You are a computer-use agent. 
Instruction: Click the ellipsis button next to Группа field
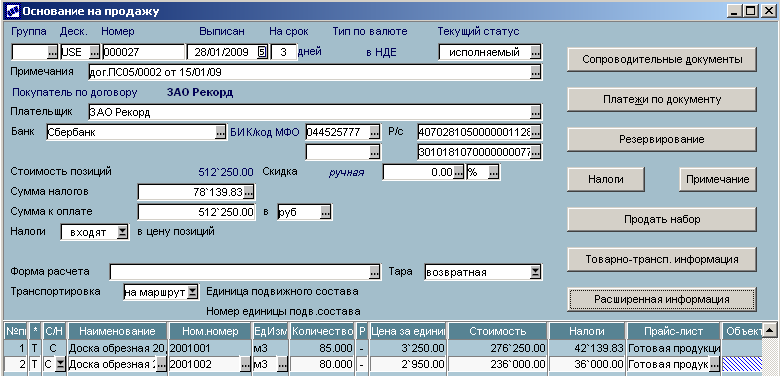(53, 52)
